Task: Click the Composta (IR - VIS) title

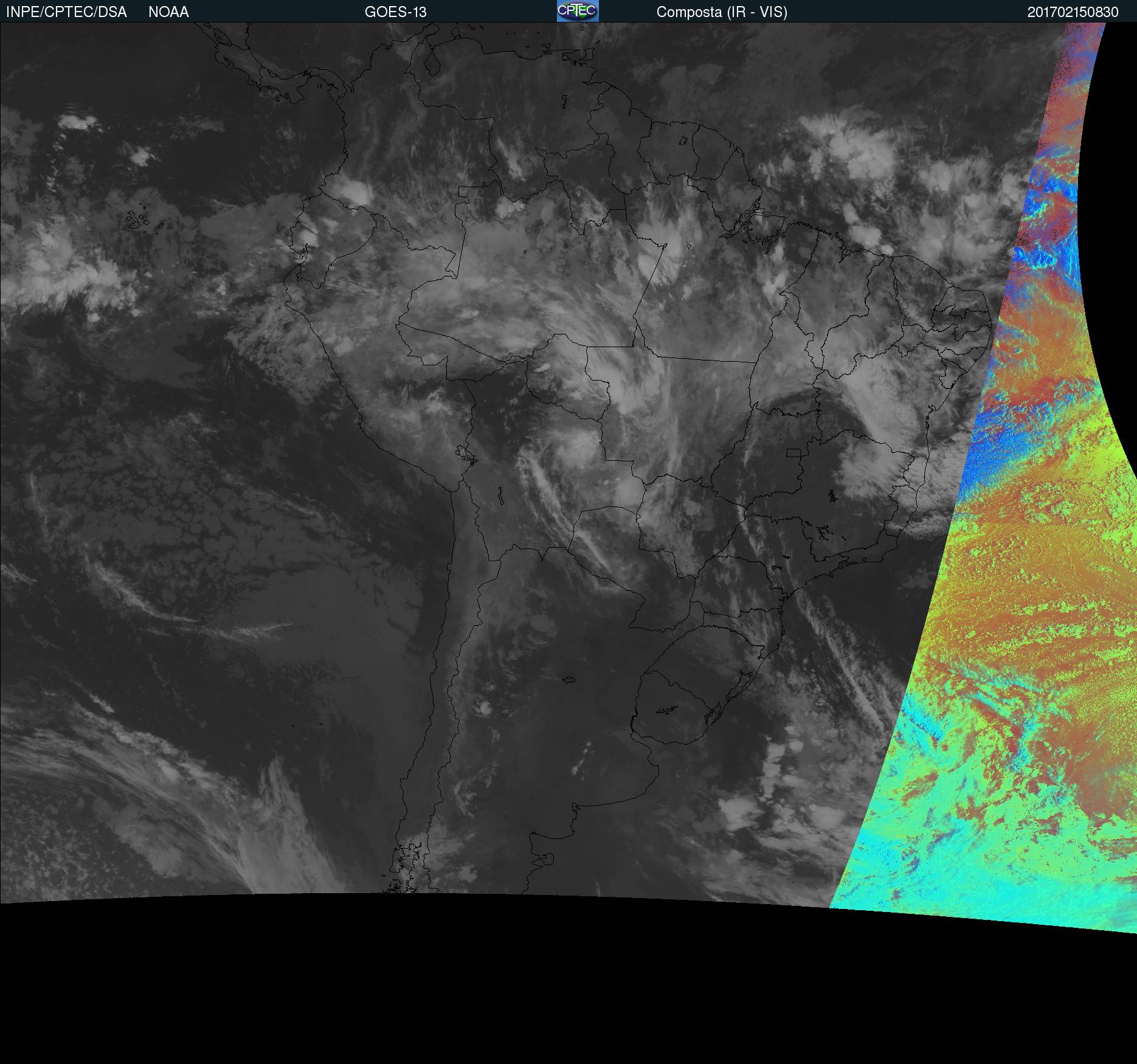Action: pyautogui.click(x=722, y=12)
